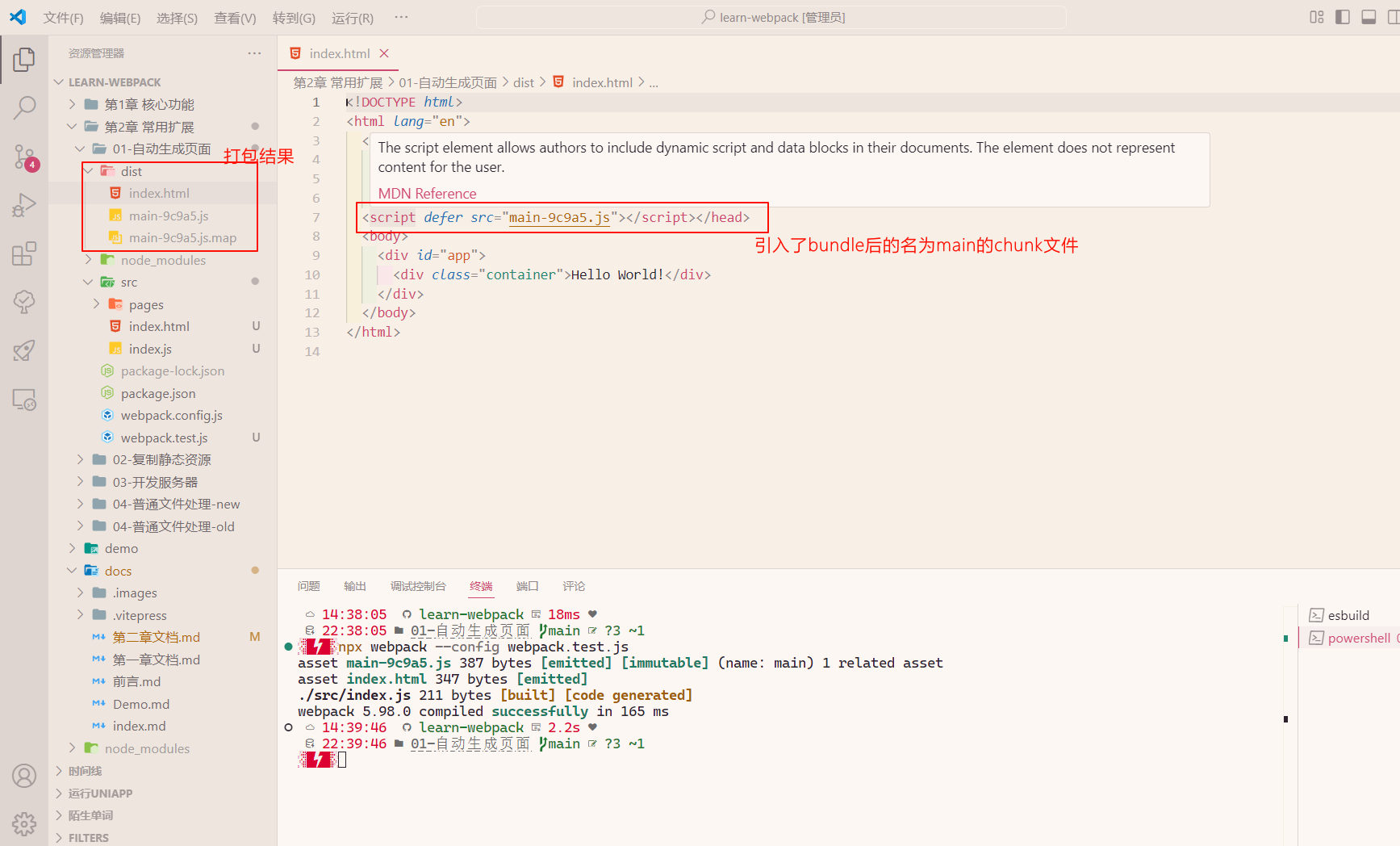Viewport: 1400px width, 846px height.
Task: Click the 第2章 常用扩展 breadcrumb segment
Action: pos(338,82)
